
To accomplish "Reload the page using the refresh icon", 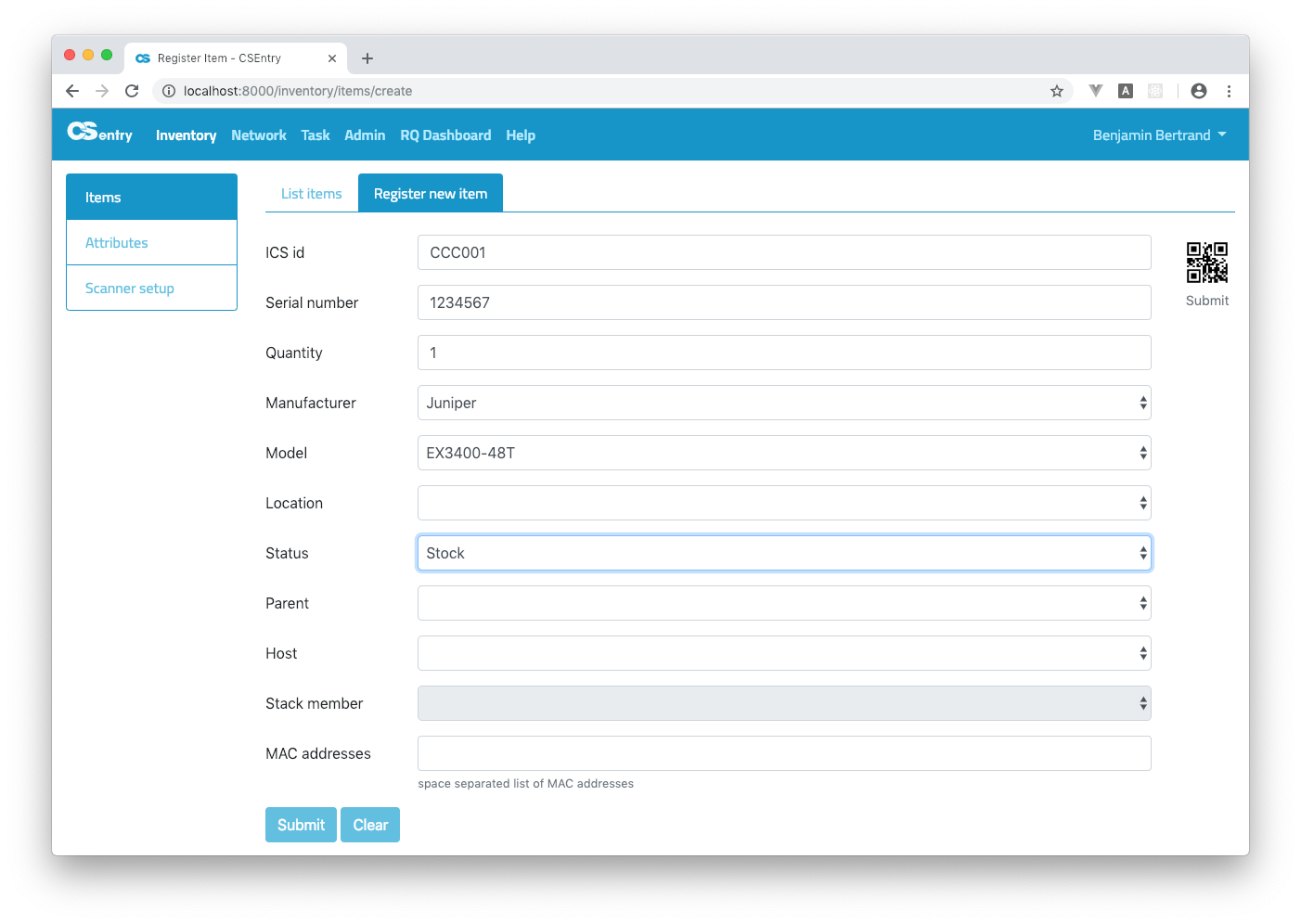I will 132,91.
